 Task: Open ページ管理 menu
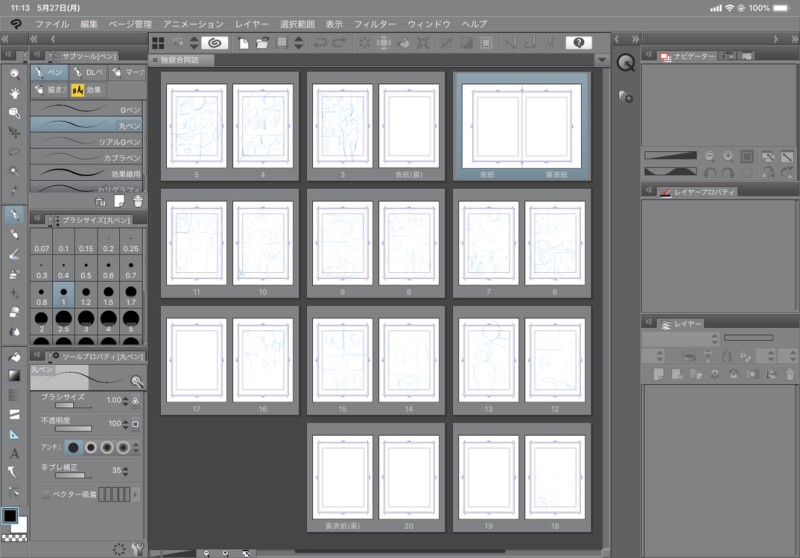[130, 24]
